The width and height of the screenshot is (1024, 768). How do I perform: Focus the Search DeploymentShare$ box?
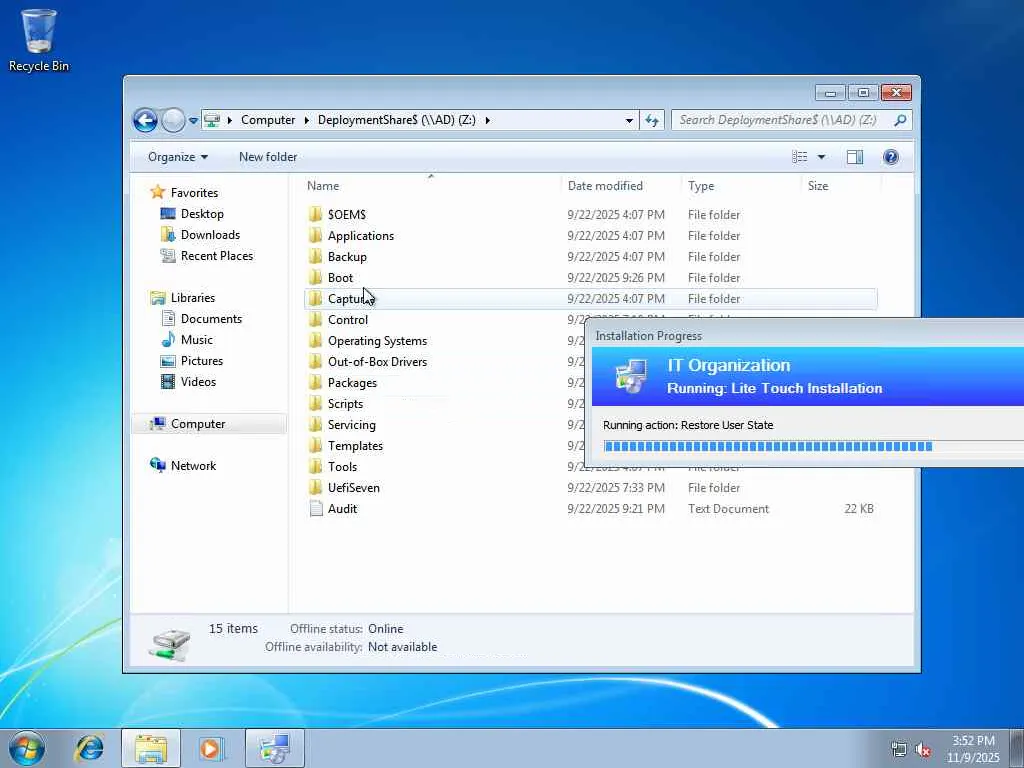[x=781, y=120]
